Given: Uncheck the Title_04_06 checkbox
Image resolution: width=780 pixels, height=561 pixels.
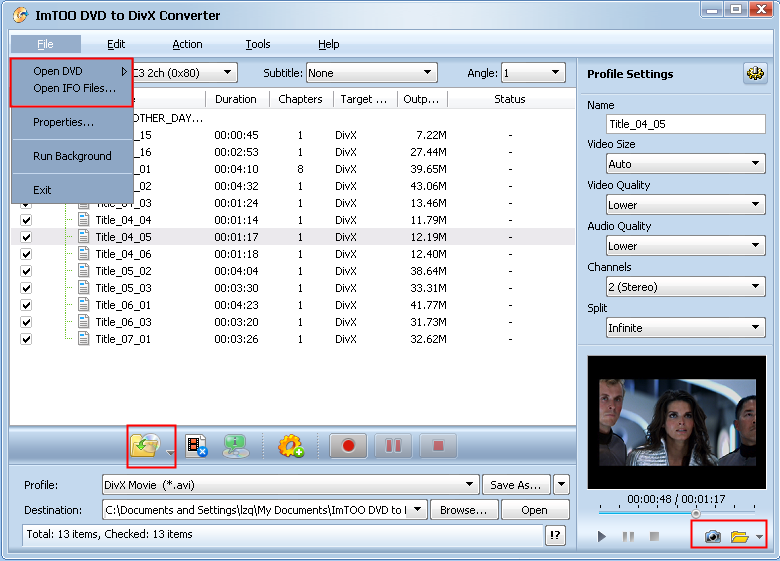Looking at the screenshot, I should click(26, 254).
